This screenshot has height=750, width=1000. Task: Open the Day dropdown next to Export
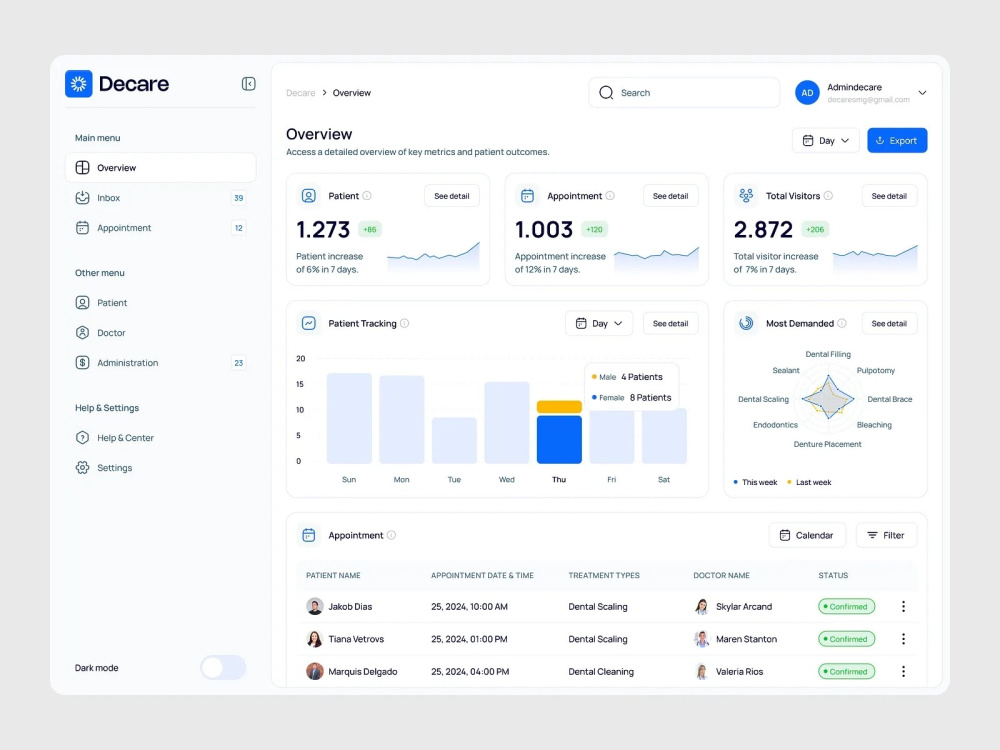pos(825,140)
